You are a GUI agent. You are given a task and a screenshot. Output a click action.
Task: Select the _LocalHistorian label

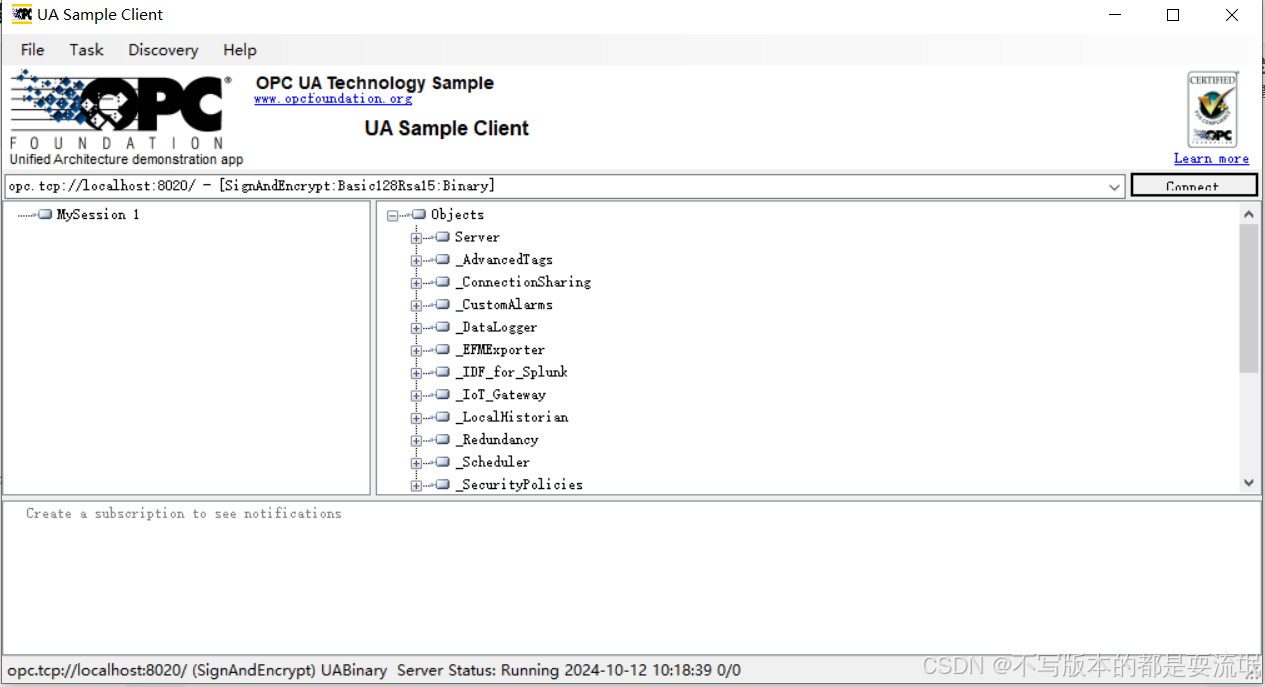tap(511, 417)
